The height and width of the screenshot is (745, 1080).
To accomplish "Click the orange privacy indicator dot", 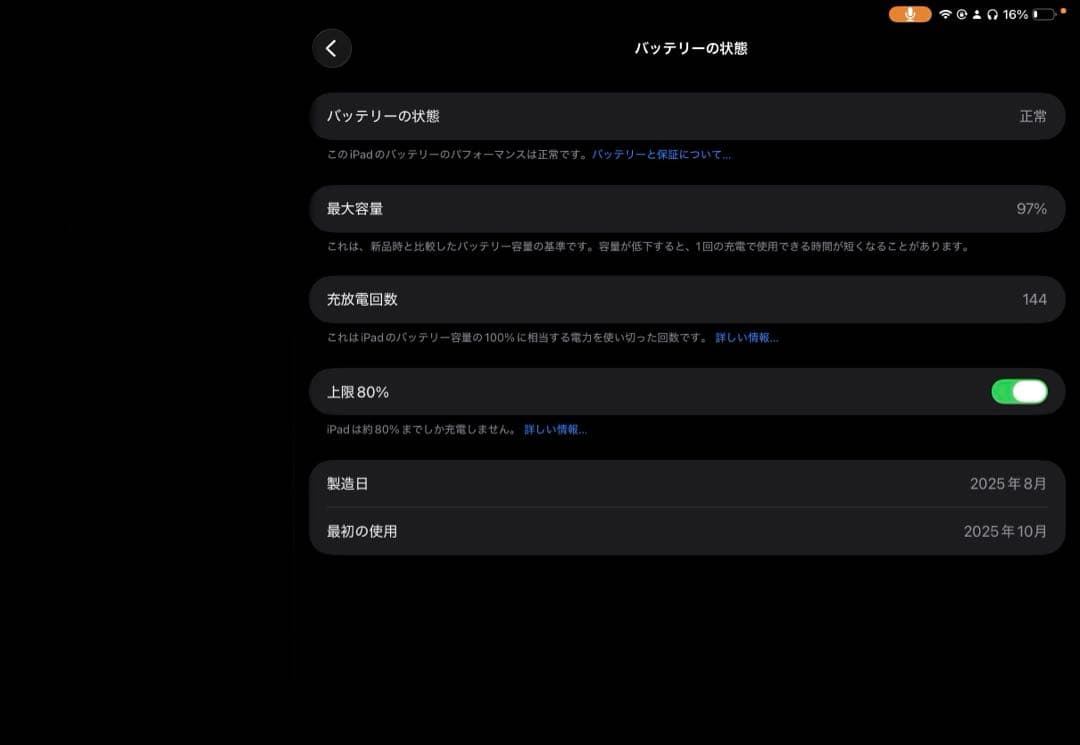I will pos(1063,11).
